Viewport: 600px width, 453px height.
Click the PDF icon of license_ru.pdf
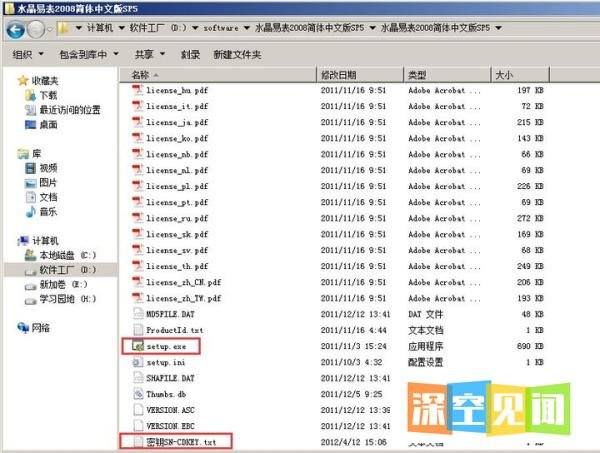pyautogui.click(x=137, y=218)
